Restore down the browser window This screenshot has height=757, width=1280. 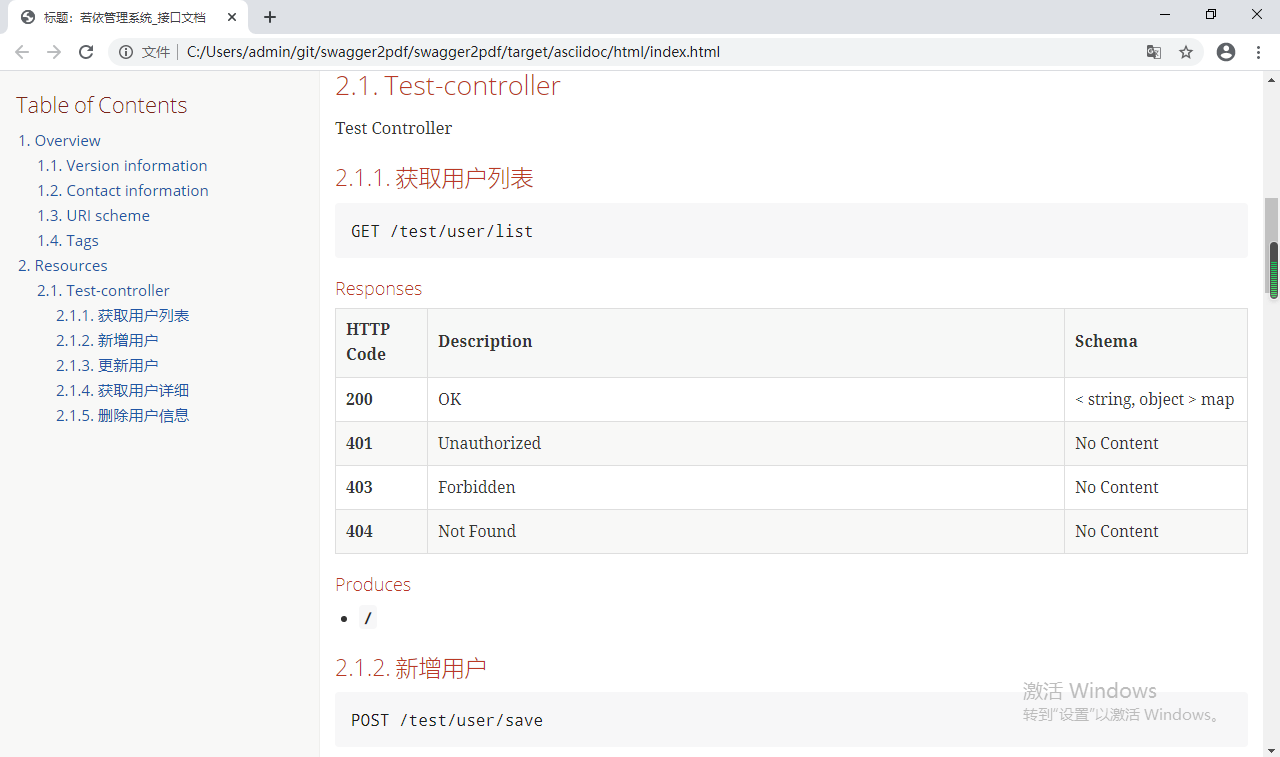click(x=1211, y=14)
